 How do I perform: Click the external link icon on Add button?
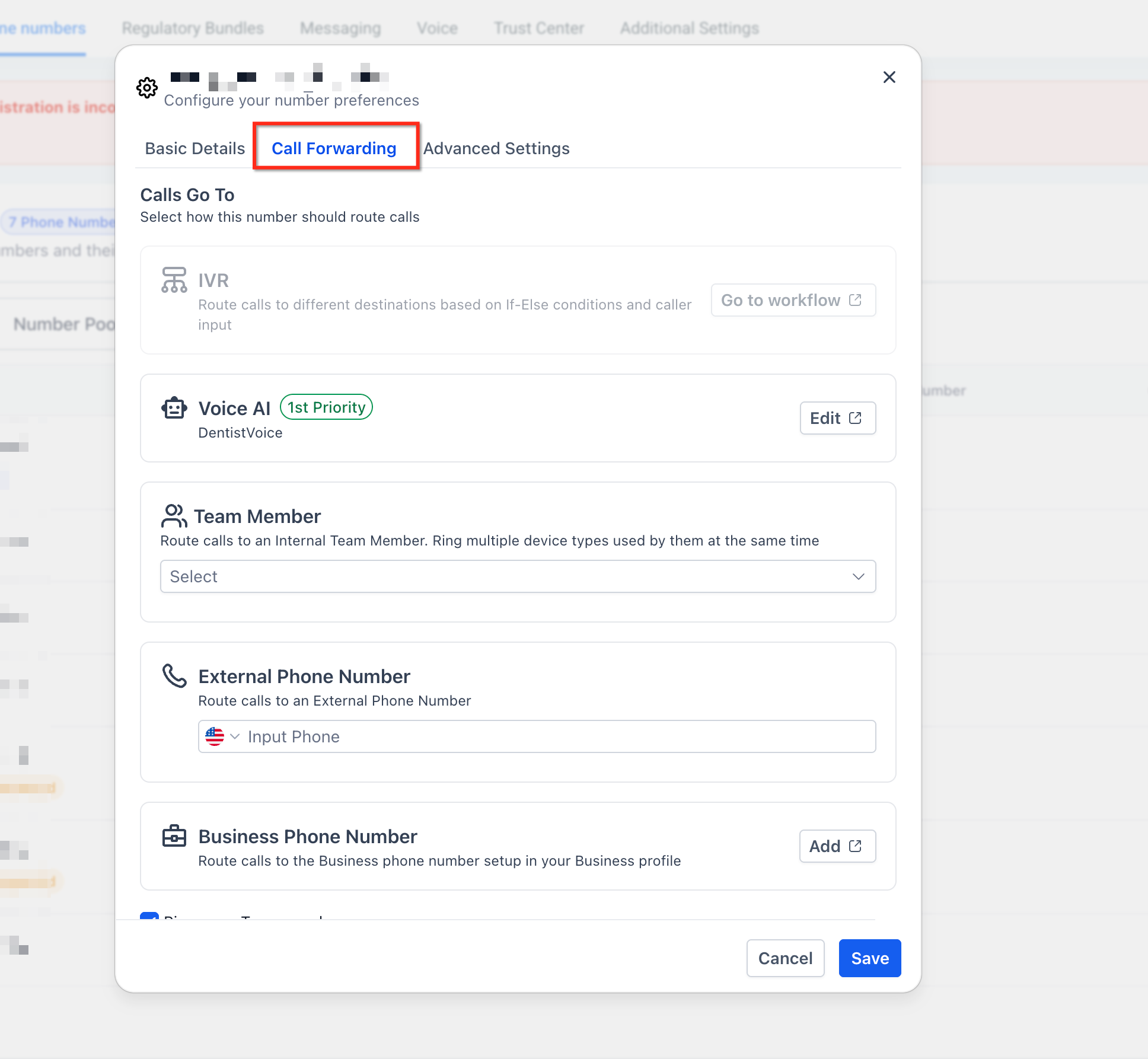(x=855, y=846)
